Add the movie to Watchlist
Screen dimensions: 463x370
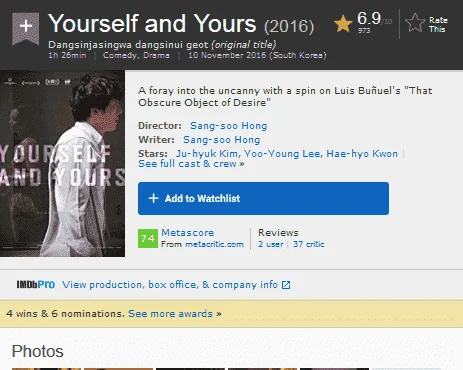coord(263,198)
